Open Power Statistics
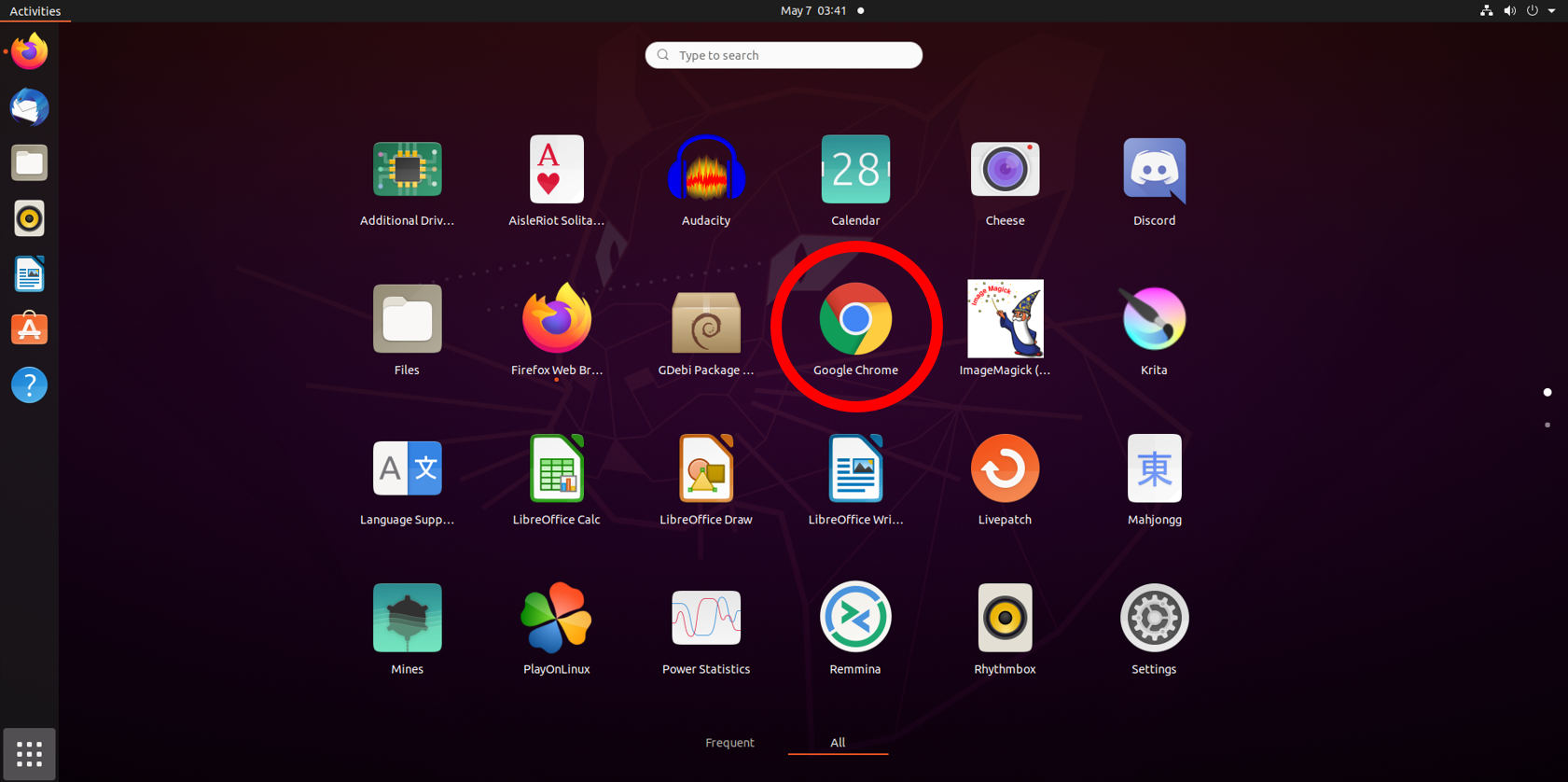 706,619
